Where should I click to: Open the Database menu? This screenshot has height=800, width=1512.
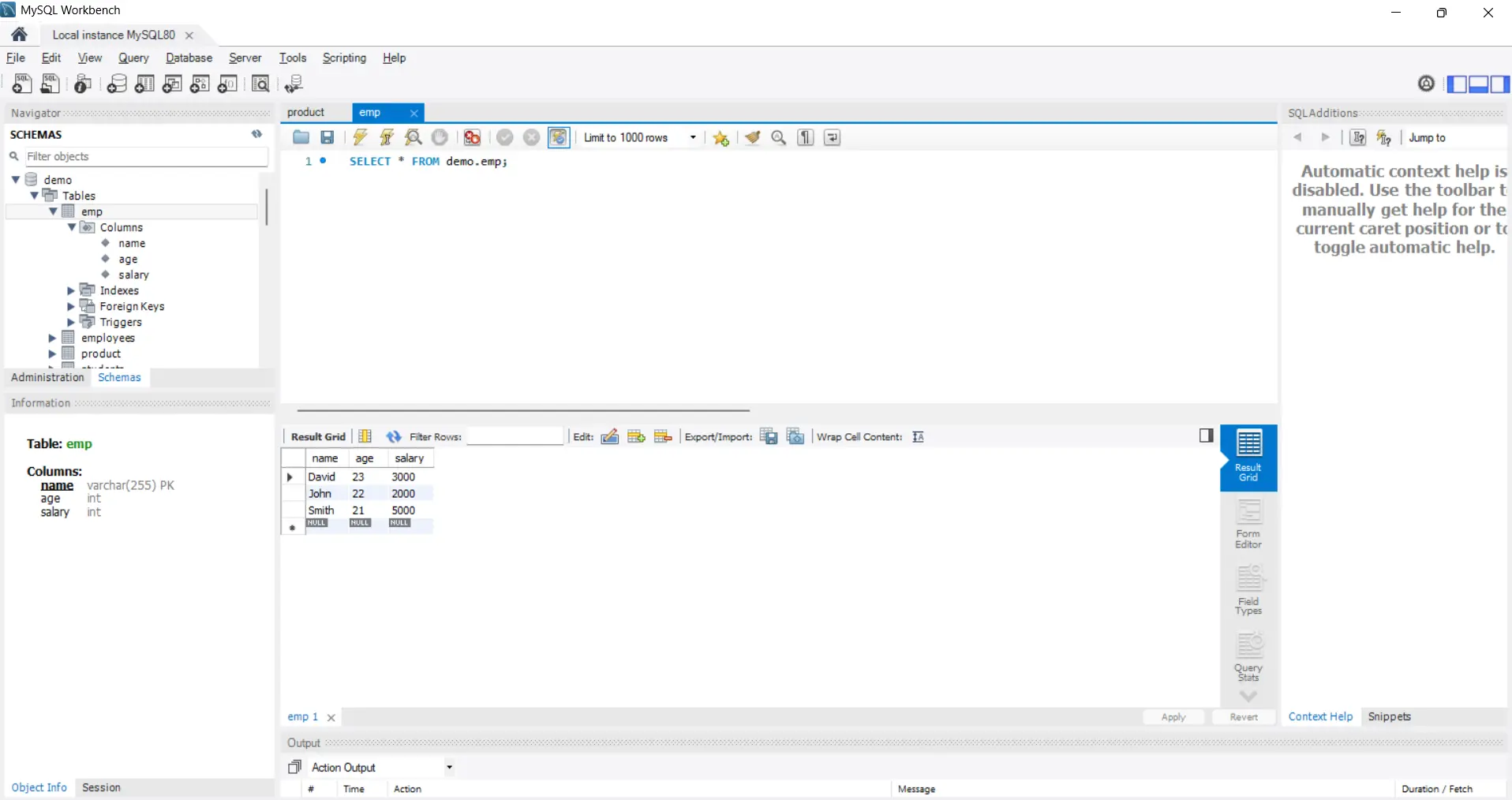click(x=189, y=58)
